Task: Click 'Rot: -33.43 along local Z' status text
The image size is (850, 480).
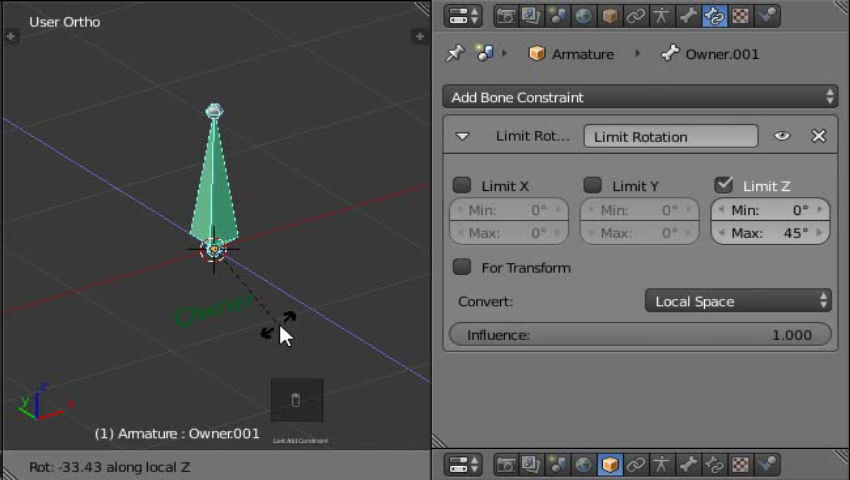Action: (x=110, y=467)
